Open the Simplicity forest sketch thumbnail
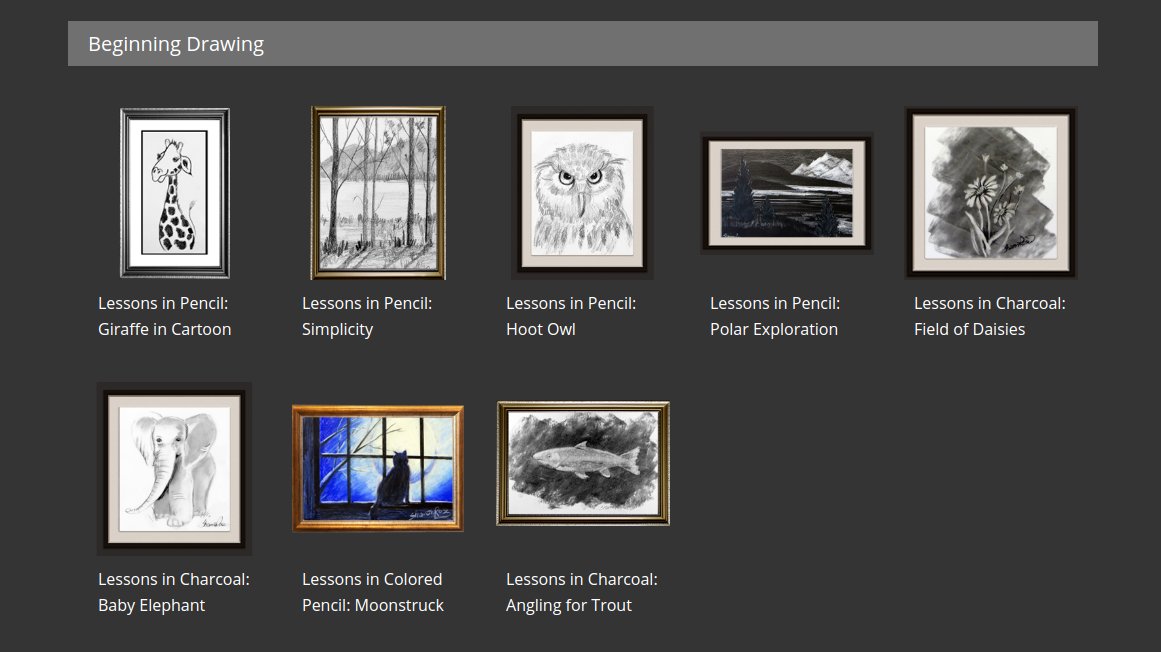The height and width of the screenshot is (652, 1161). [378, 192]
